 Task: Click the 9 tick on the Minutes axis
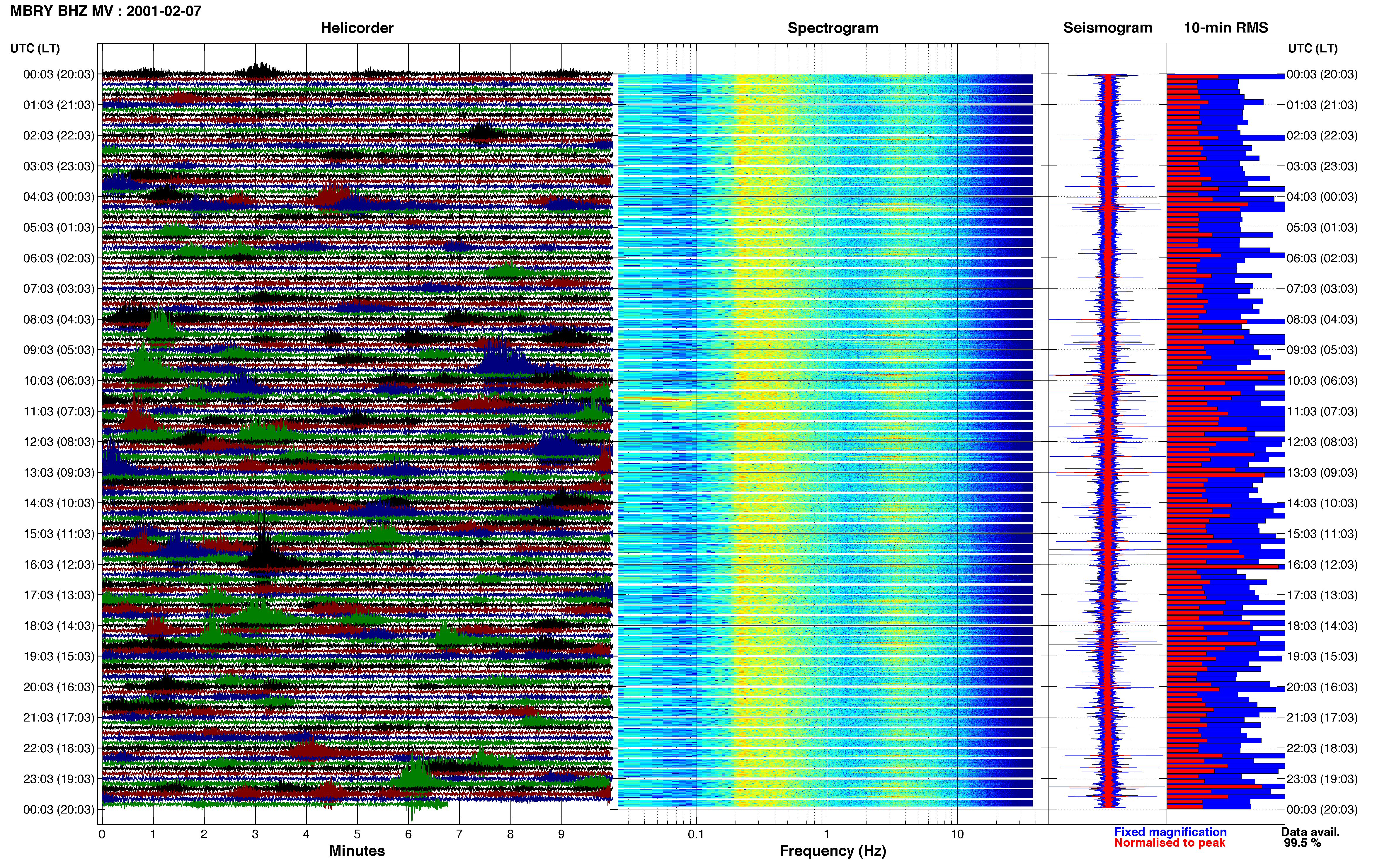561,834
